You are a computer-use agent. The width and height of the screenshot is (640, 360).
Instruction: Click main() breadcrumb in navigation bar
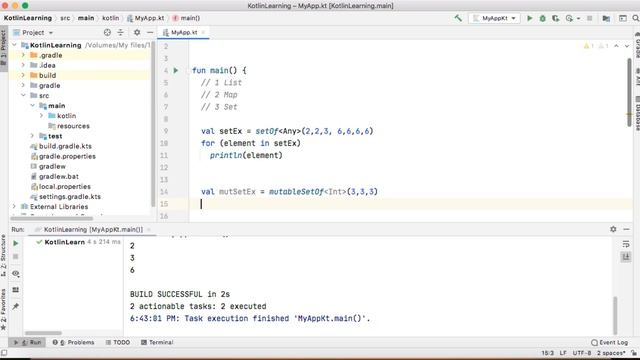pos(187,18)
